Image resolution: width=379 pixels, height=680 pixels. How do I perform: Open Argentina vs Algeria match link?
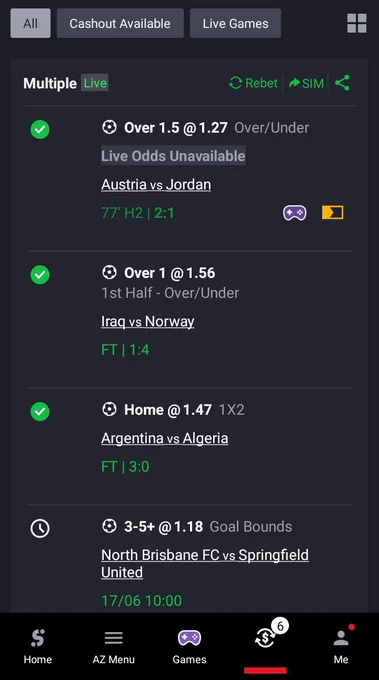[x=165, y=438]
